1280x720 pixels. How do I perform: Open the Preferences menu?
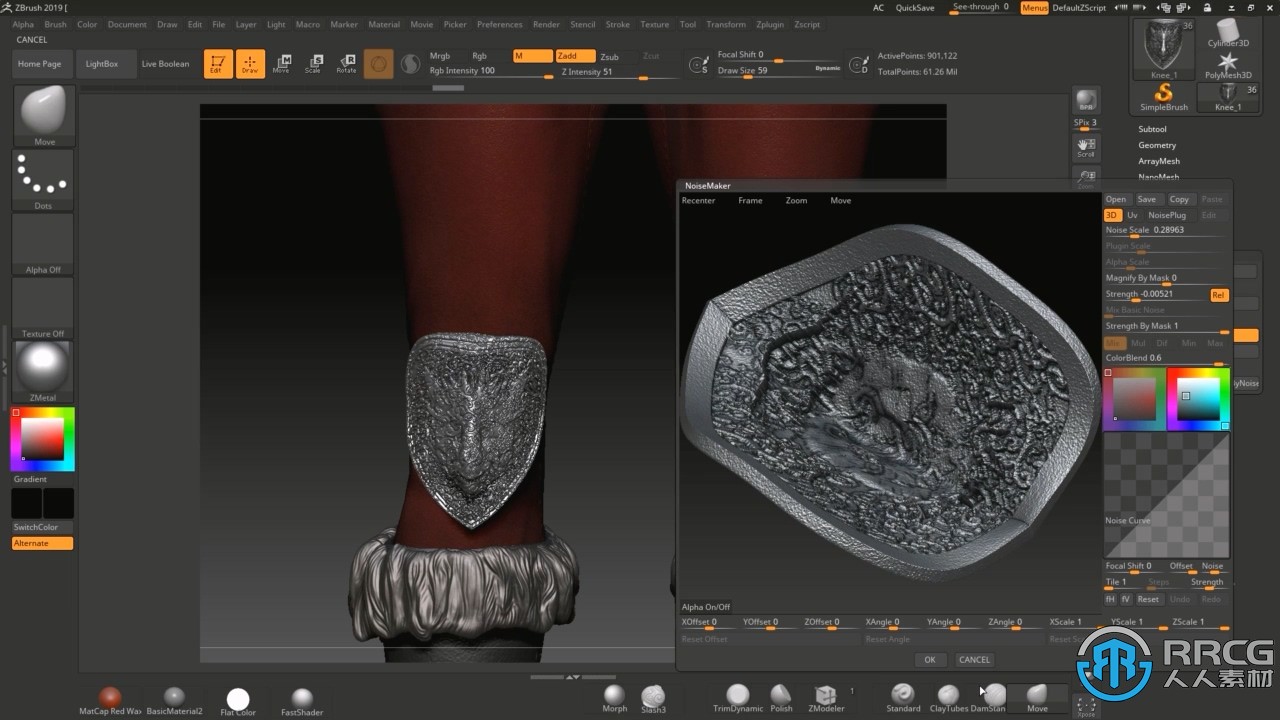(499, 24)
